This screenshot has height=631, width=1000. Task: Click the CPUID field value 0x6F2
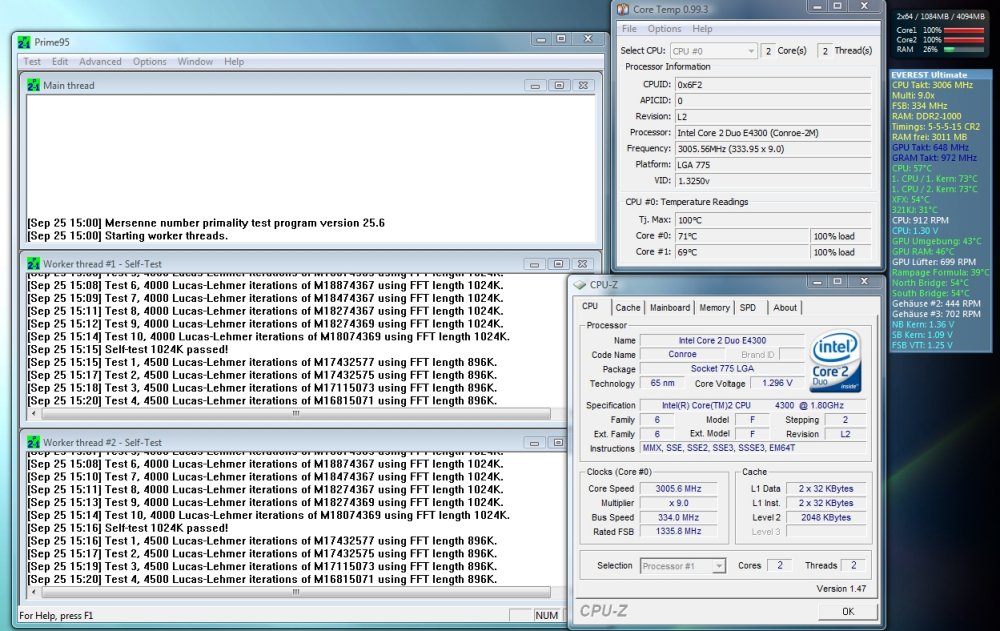click(773, 84)
